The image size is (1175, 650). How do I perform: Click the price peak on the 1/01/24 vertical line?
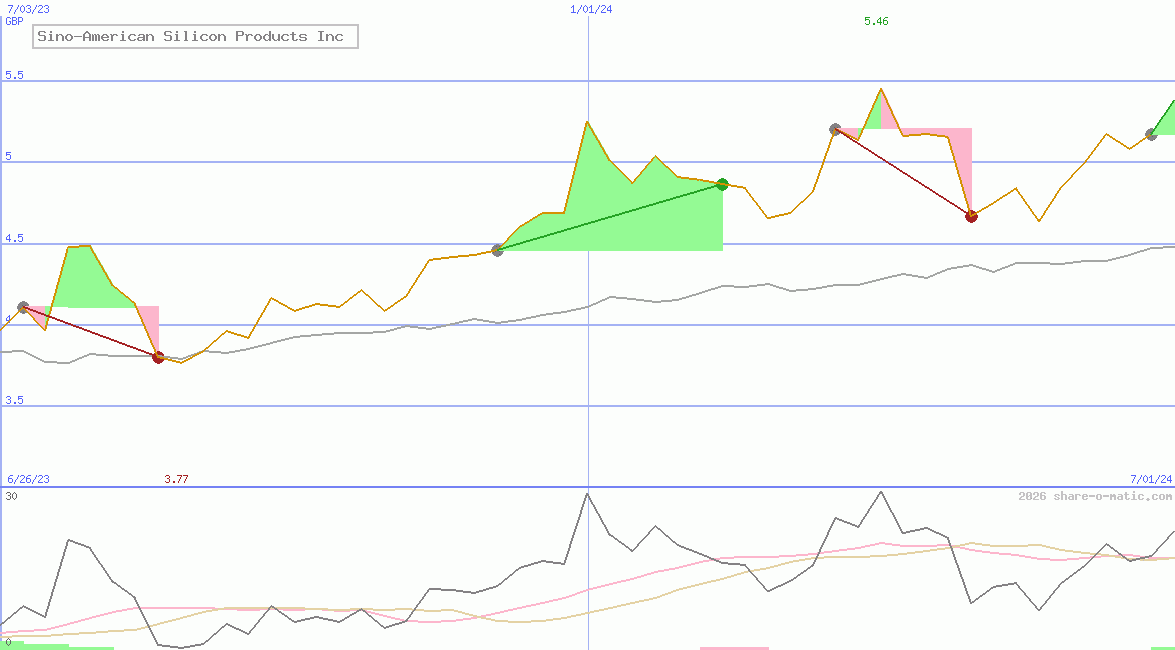[588, 121]
